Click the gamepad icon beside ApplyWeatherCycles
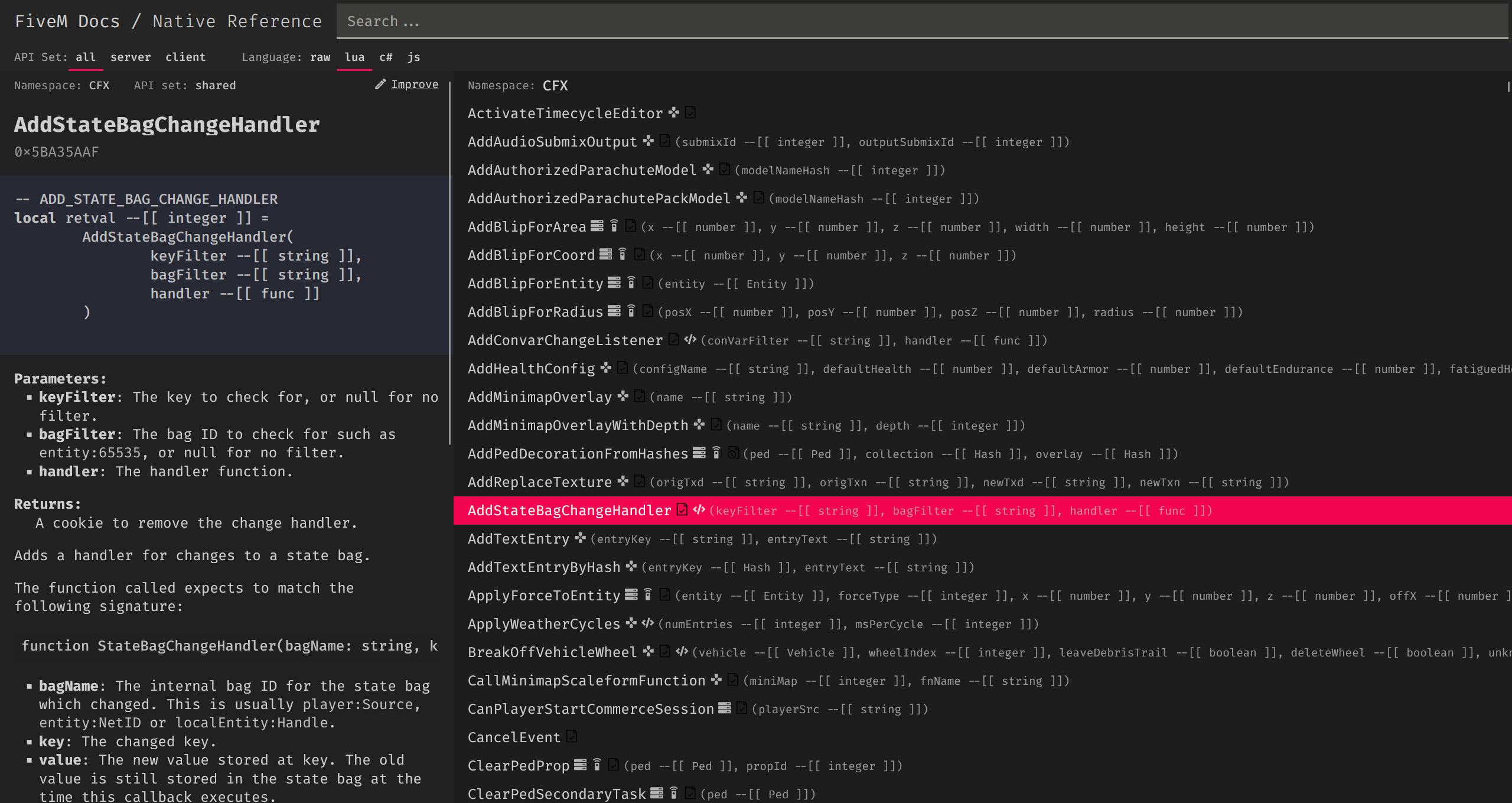Screen dimensions: 1512x803 [x=631, y=623]
